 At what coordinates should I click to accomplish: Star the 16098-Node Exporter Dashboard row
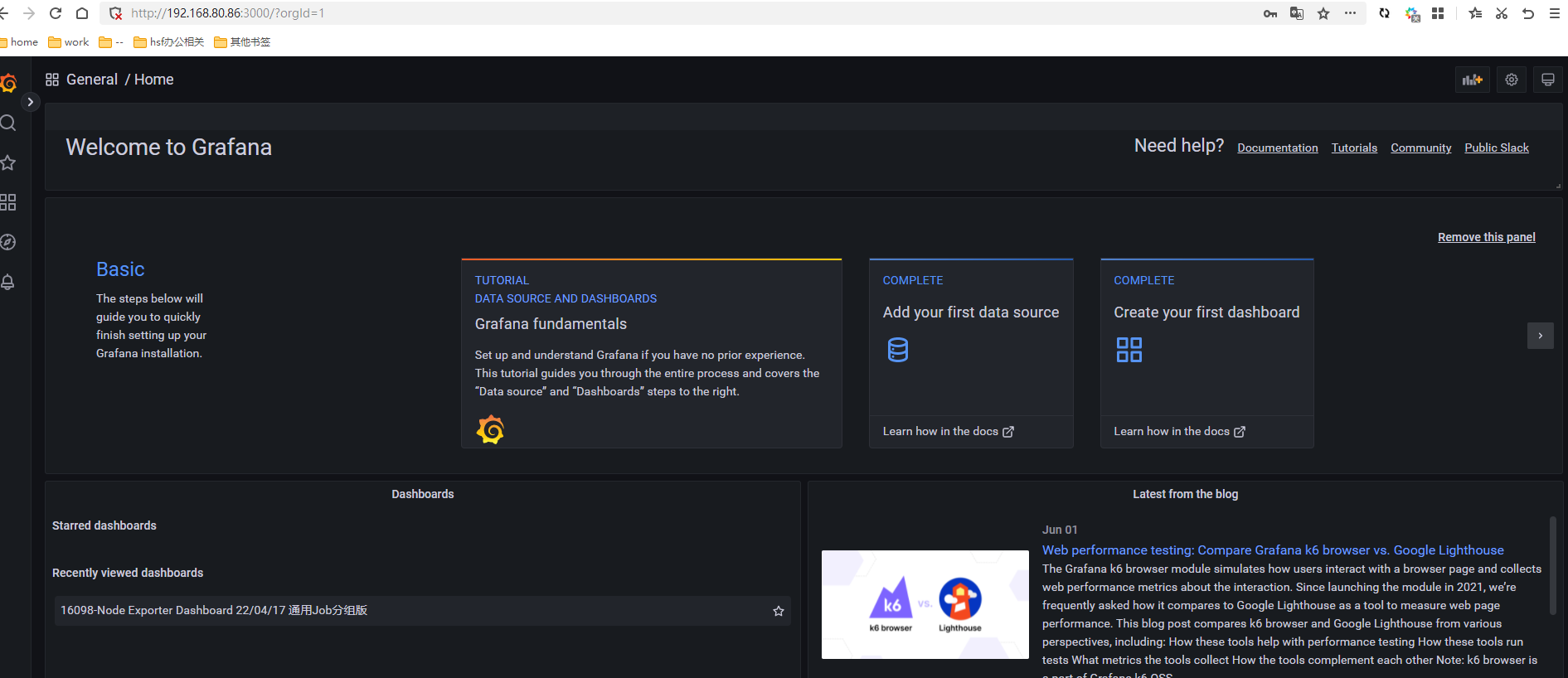779,611
